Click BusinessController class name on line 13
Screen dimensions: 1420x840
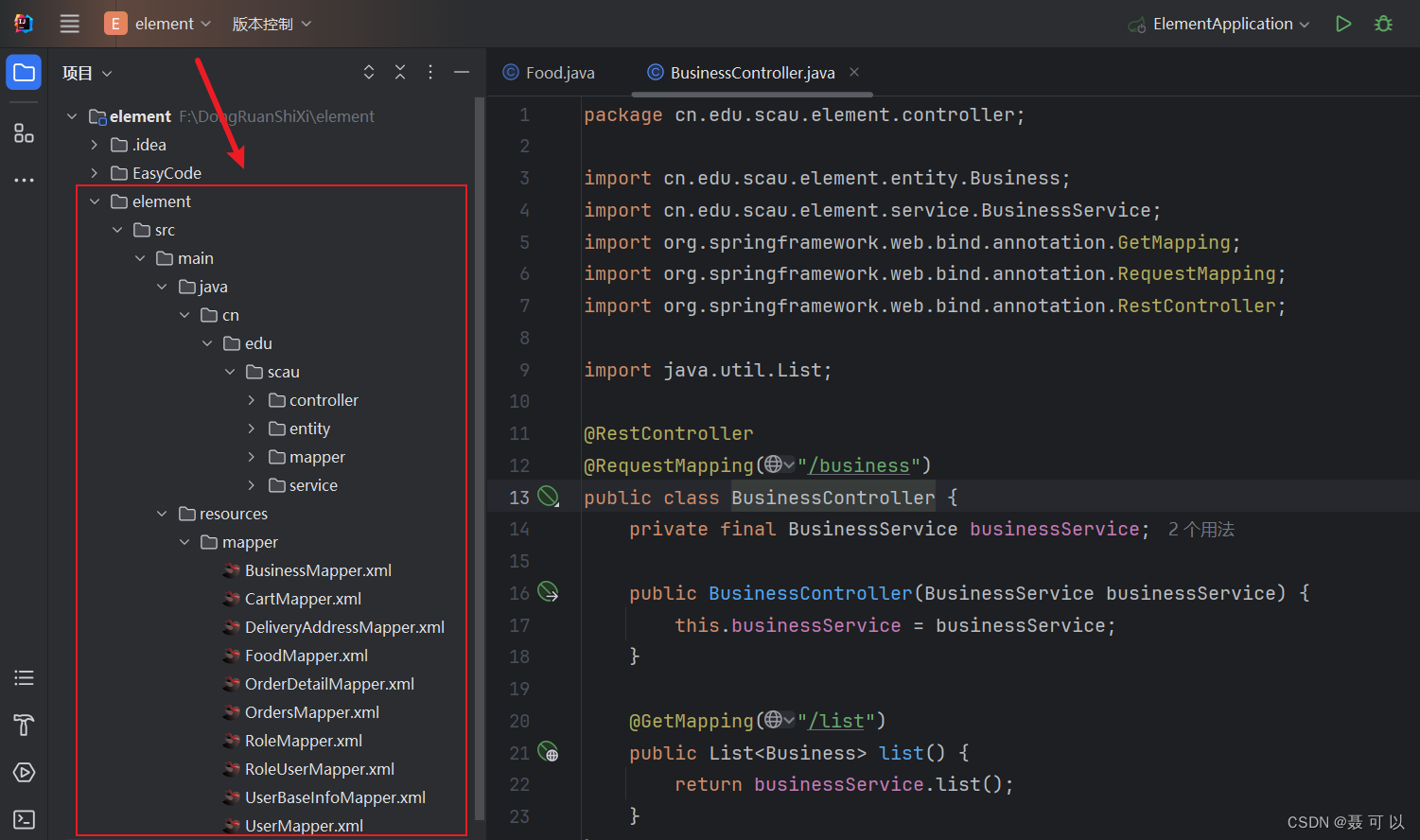click(833, 498)
